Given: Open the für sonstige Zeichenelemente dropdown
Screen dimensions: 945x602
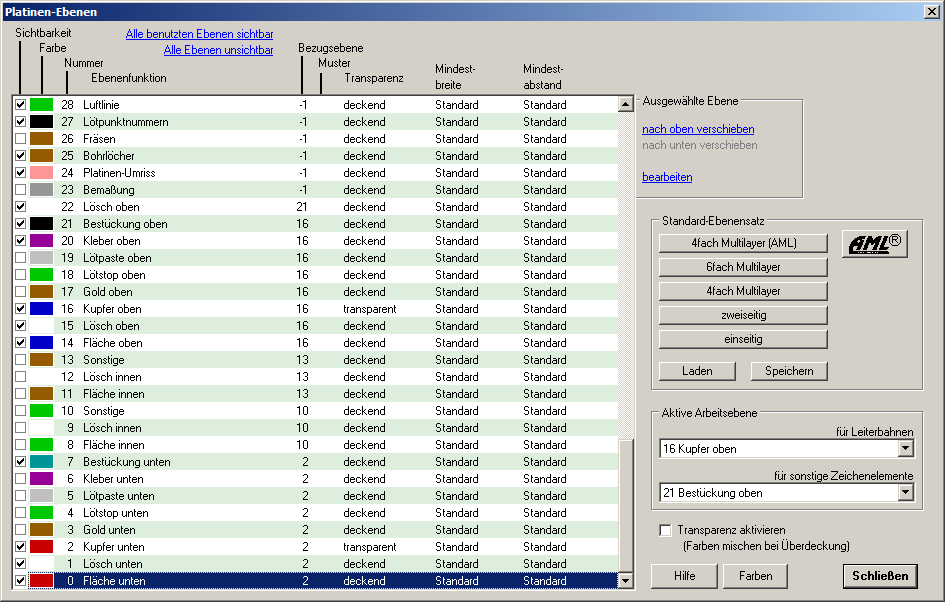Looking at the screenshot, I should click(x=905, y=492).
